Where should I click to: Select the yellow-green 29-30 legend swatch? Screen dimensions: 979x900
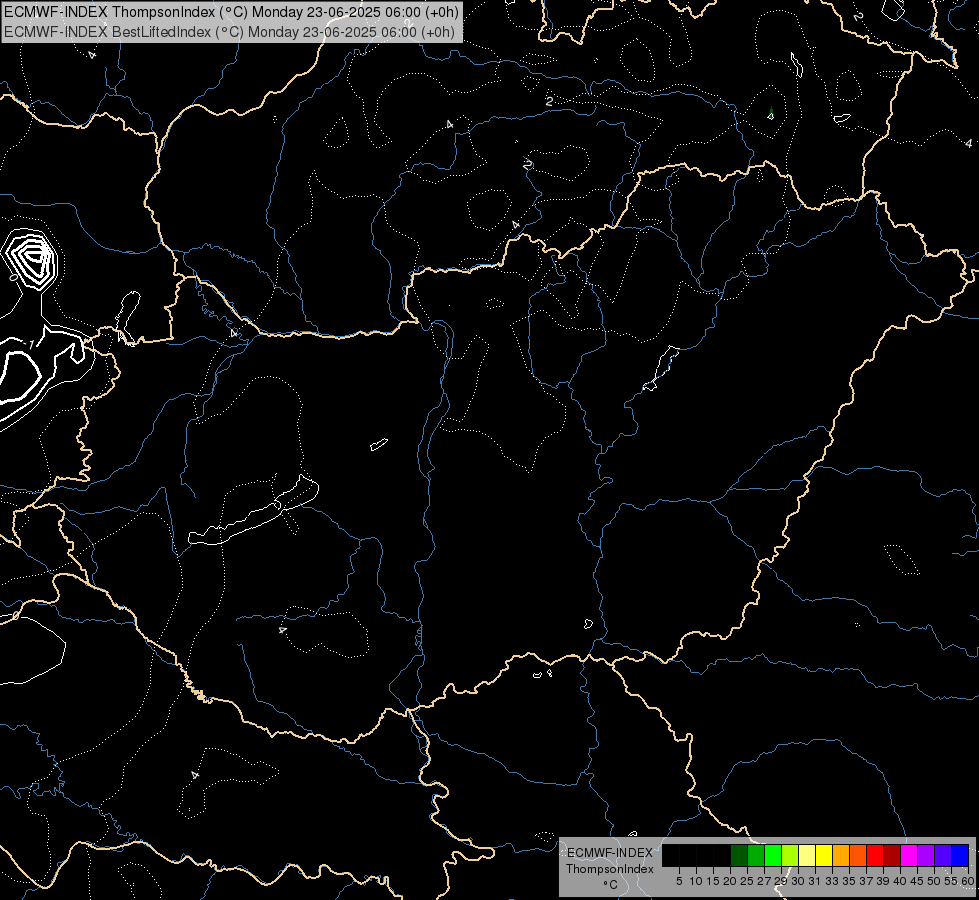[790, 855]
